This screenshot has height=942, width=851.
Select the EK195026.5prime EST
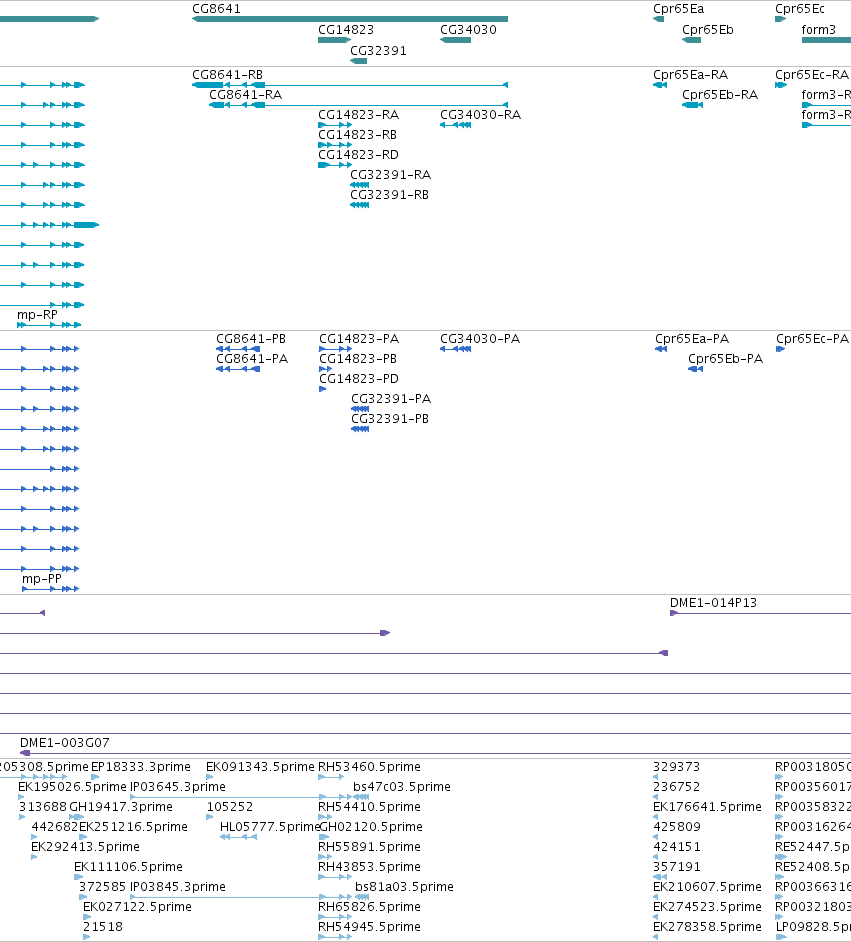22,797
